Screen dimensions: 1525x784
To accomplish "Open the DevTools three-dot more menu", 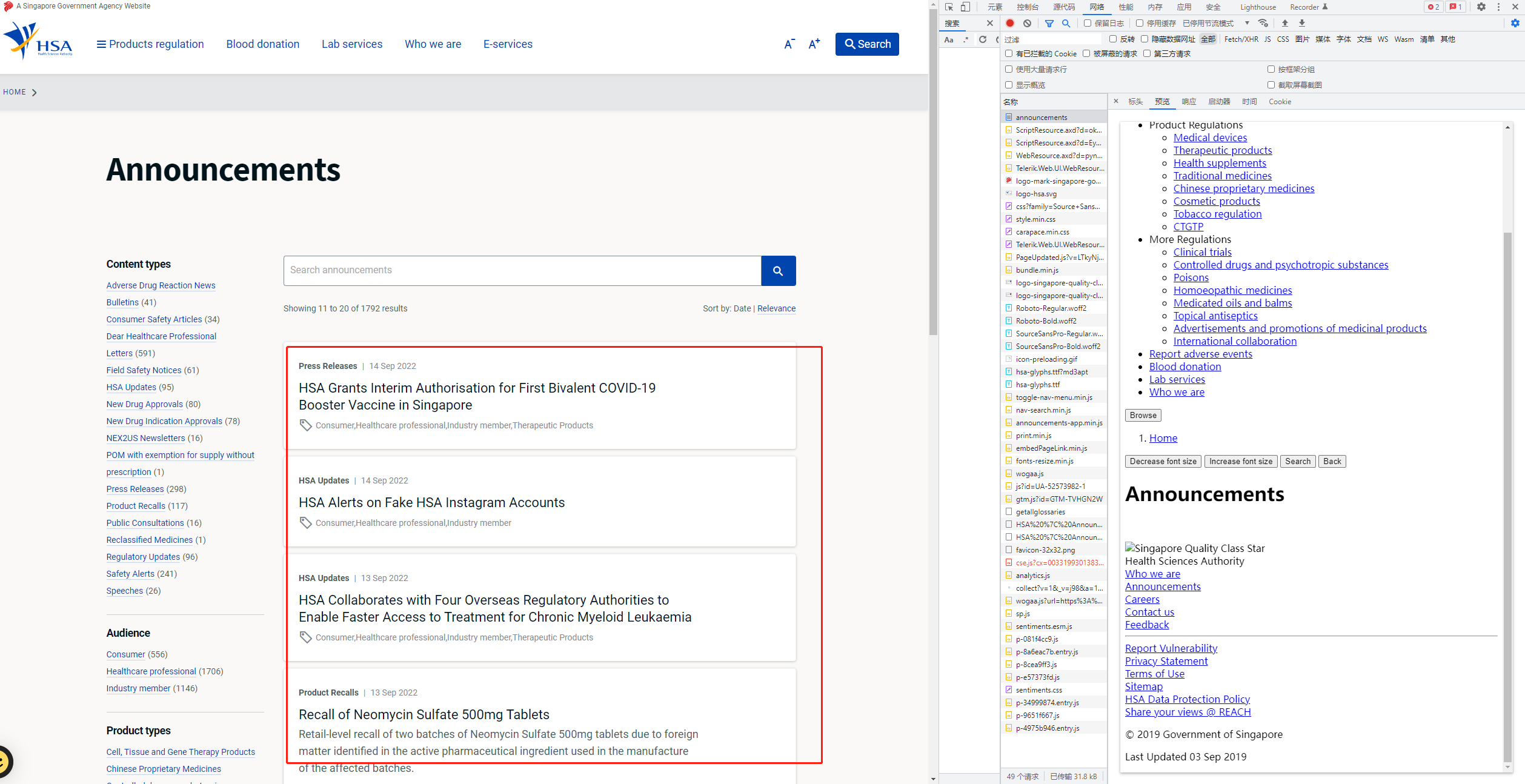I will [1498, 7].
